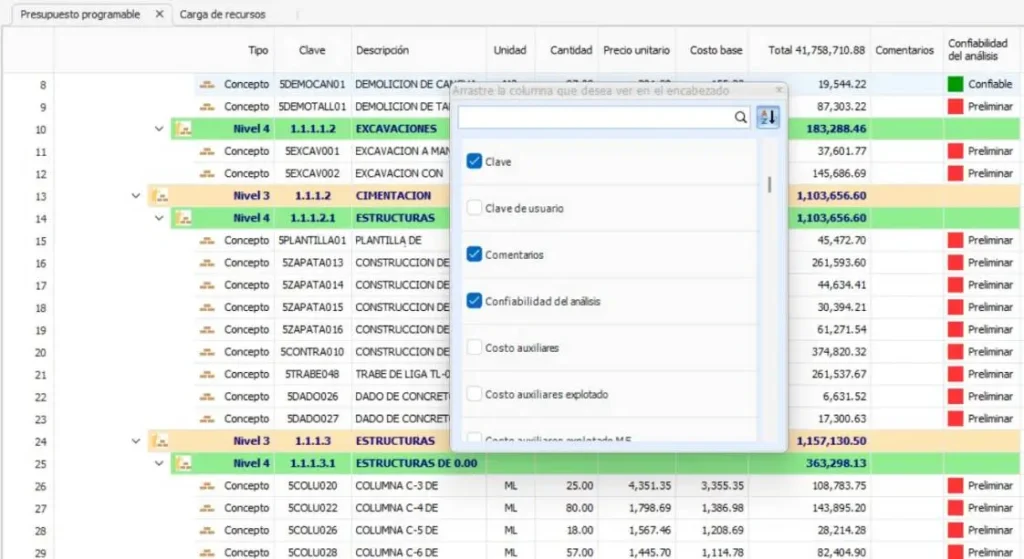
Task: Click the folder icon of row 25 ESTRUCTURAS DE 0.00
Action: click(x=183, y=464)
